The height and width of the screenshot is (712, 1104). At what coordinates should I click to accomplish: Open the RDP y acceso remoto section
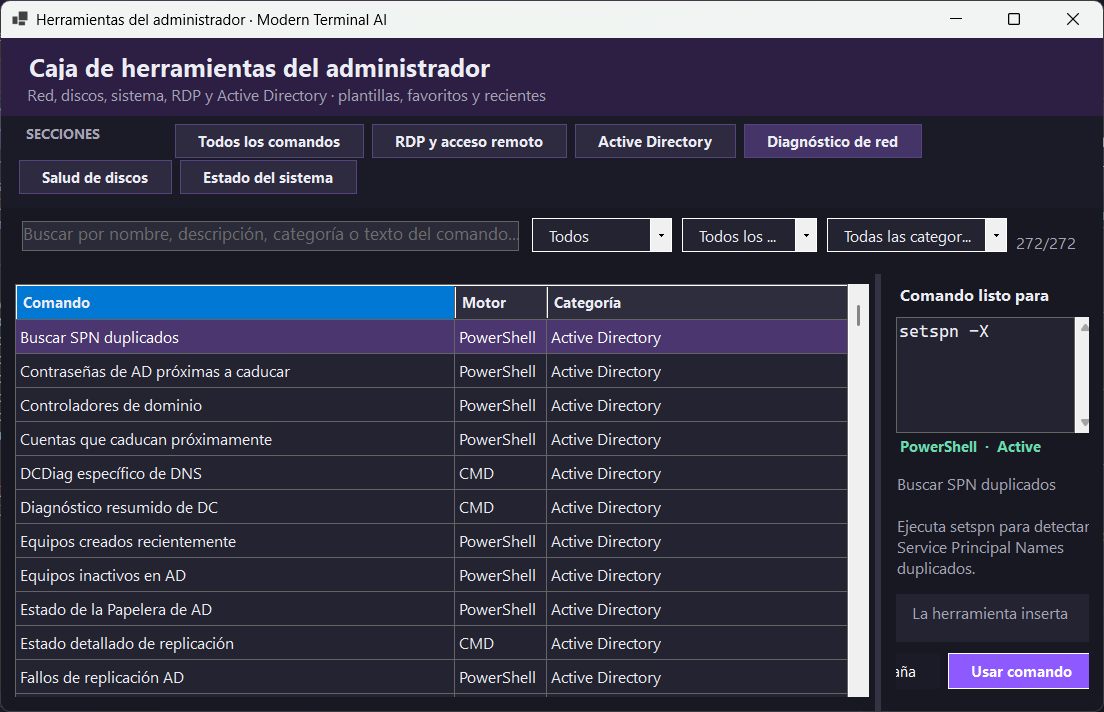click(469, 142)
